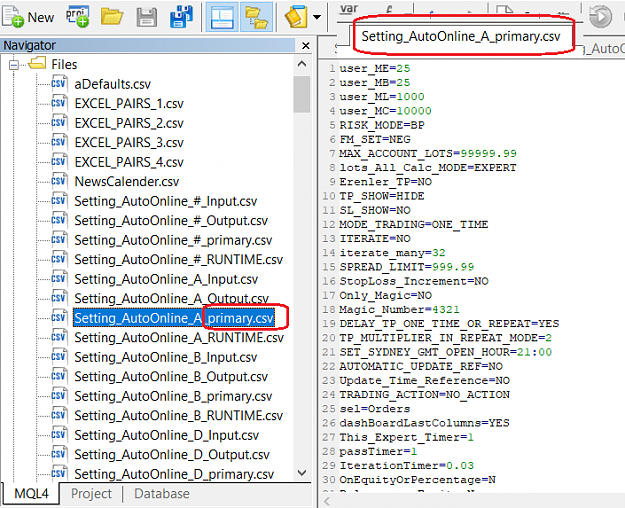
Task: Select Setting_AutoOnline_D_Input.csv
Action: [167, 435]
